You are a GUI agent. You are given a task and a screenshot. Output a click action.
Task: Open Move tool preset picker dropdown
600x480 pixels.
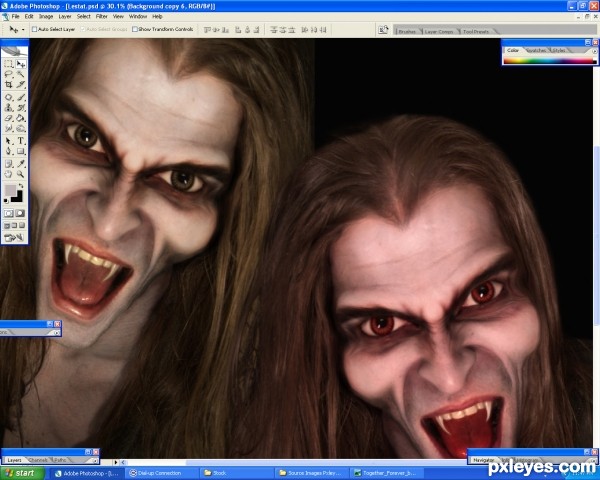click(x=23, y=29)
